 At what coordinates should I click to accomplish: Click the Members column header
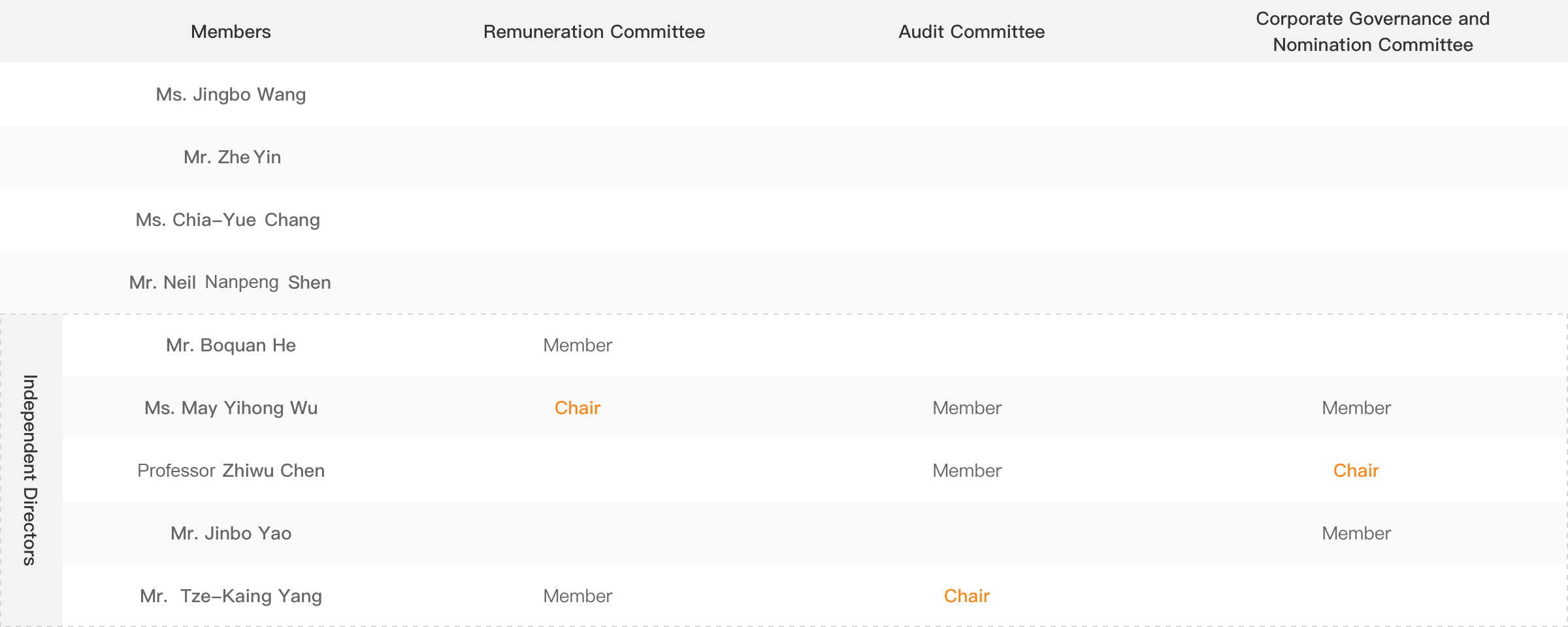(231, 31)
